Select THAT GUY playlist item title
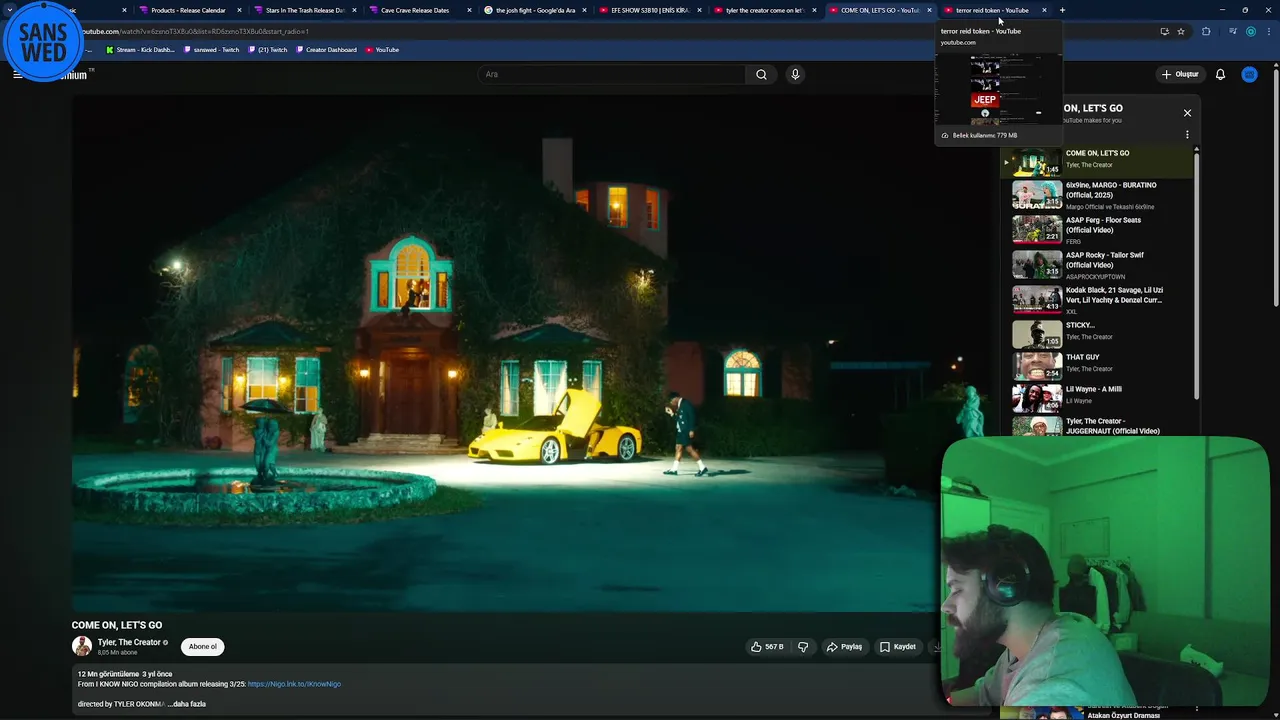Screen dimensions: 1280x720 1082,357
